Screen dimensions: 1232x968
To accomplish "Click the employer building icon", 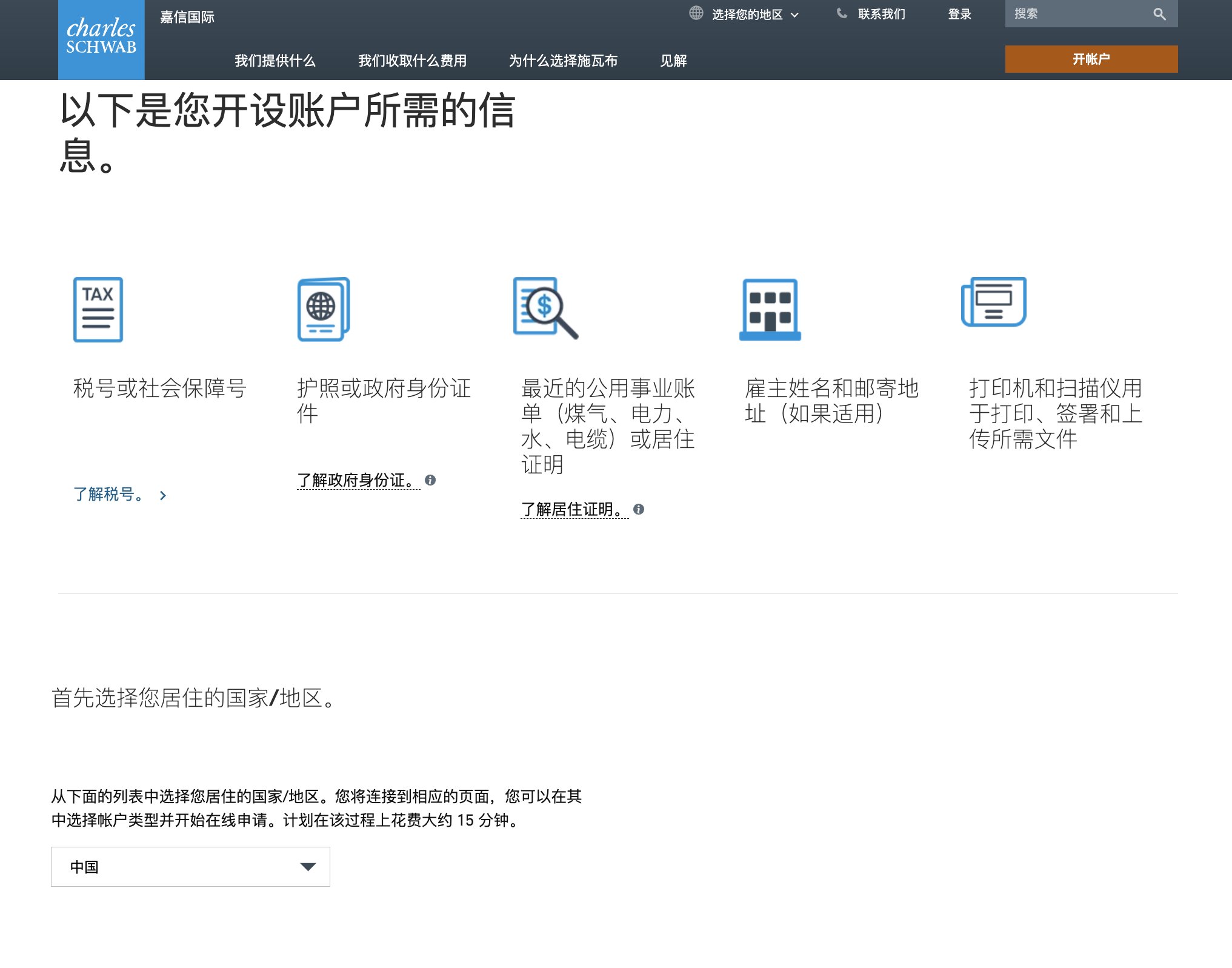I will tap(770, 309).
